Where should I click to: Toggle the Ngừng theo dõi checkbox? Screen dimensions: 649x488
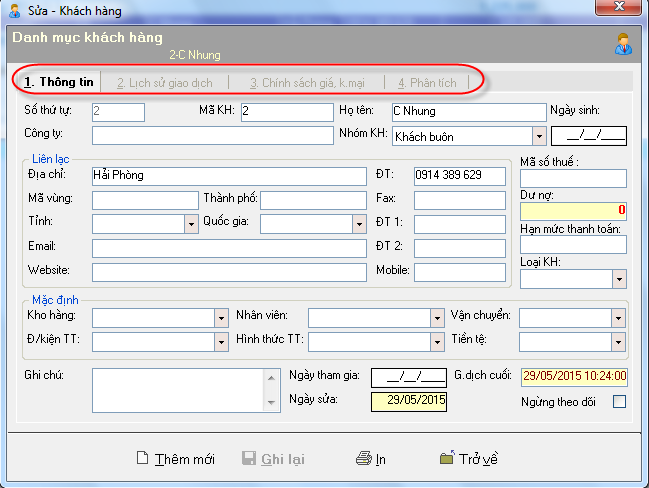tap(619, 402)
